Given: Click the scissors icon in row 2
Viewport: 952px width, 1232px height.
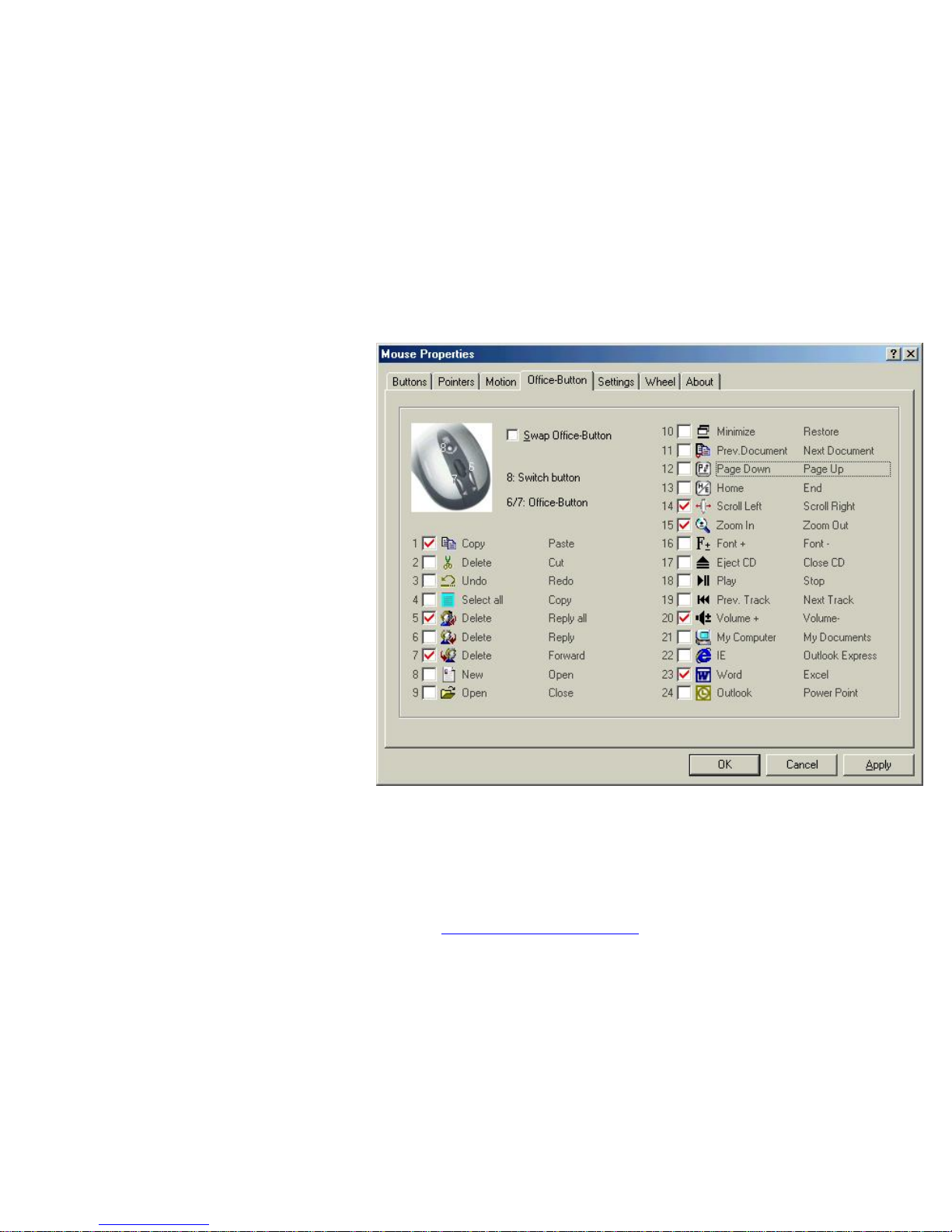Looking at the screenshot, I should coord(448,563).
